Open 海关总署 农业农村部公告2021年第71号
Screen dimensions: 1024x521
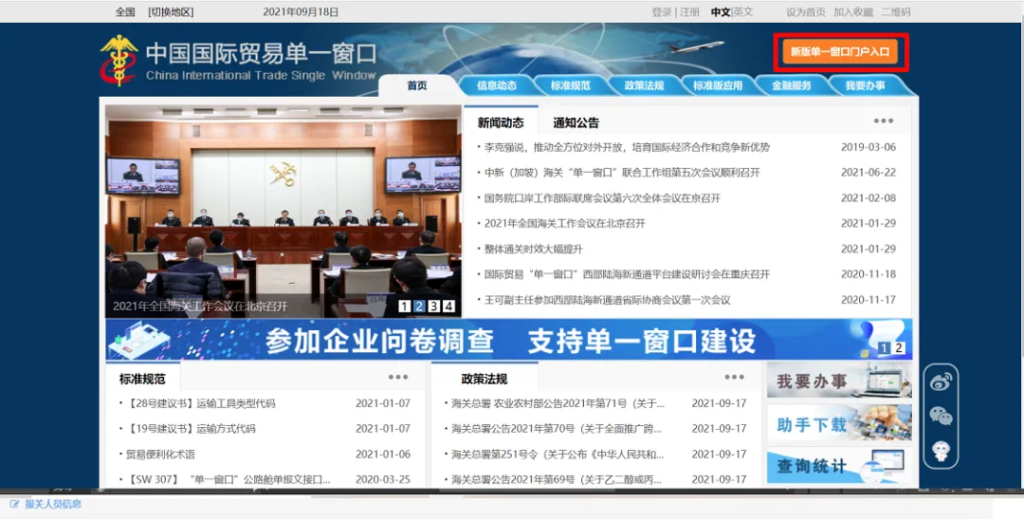click(x=558, y=403)
